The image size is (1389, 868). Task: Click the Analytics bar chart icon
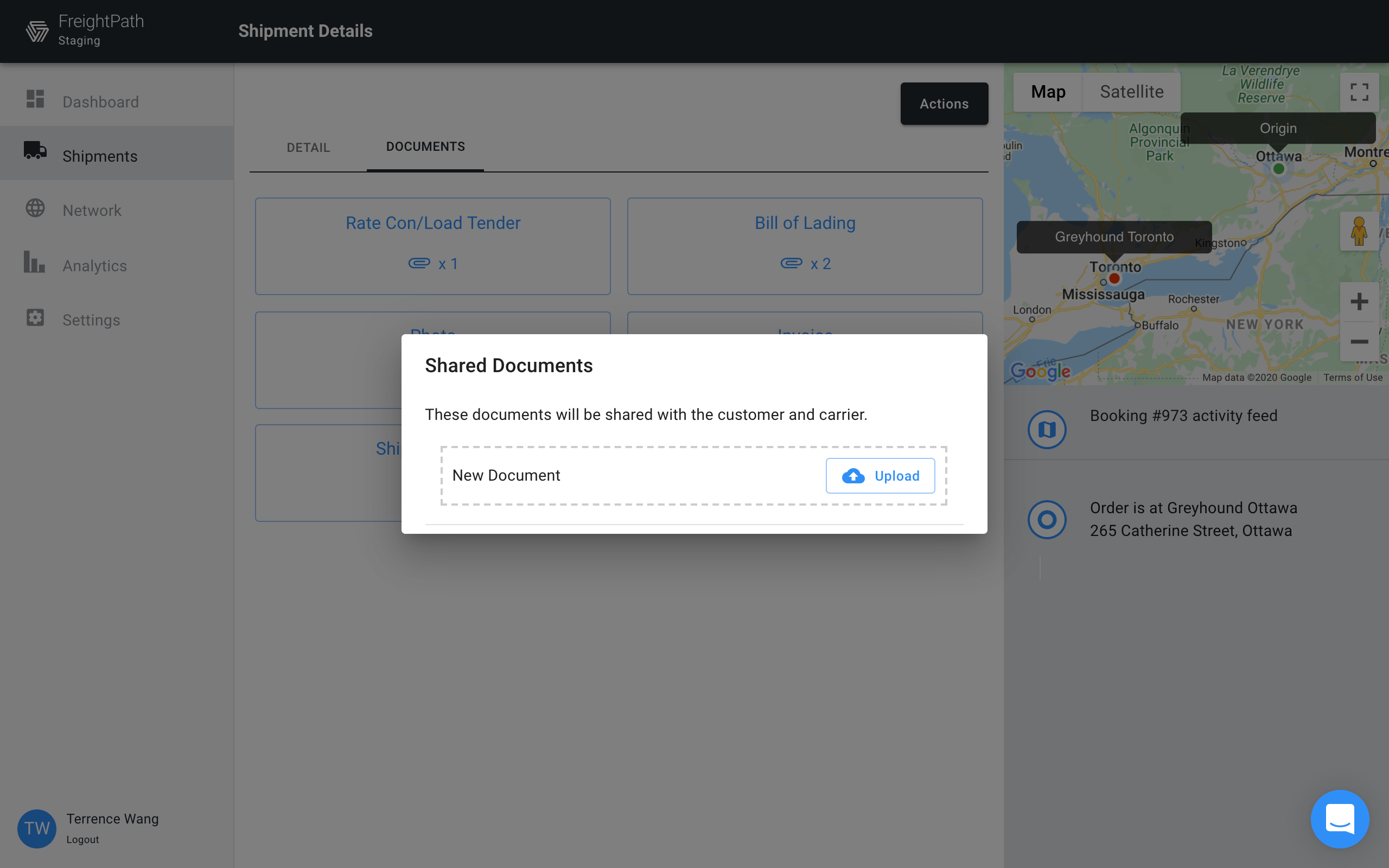34,262
